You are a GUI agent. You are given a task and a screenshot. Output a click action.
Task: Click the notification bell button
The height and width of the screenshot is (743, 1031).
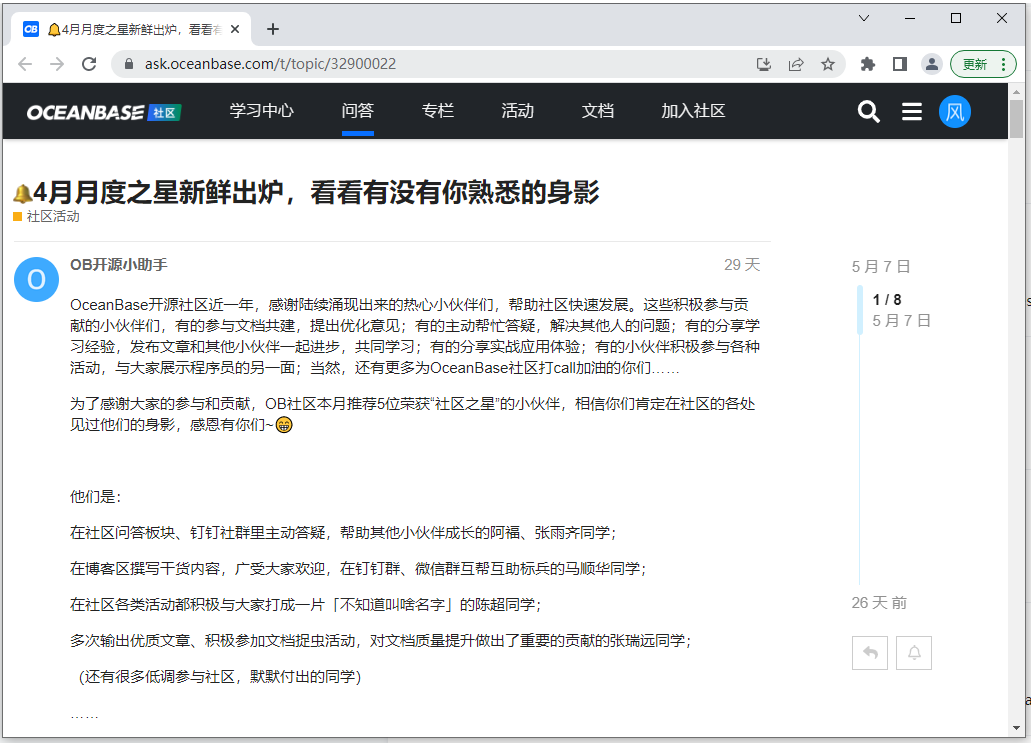(x=914, y=653)
